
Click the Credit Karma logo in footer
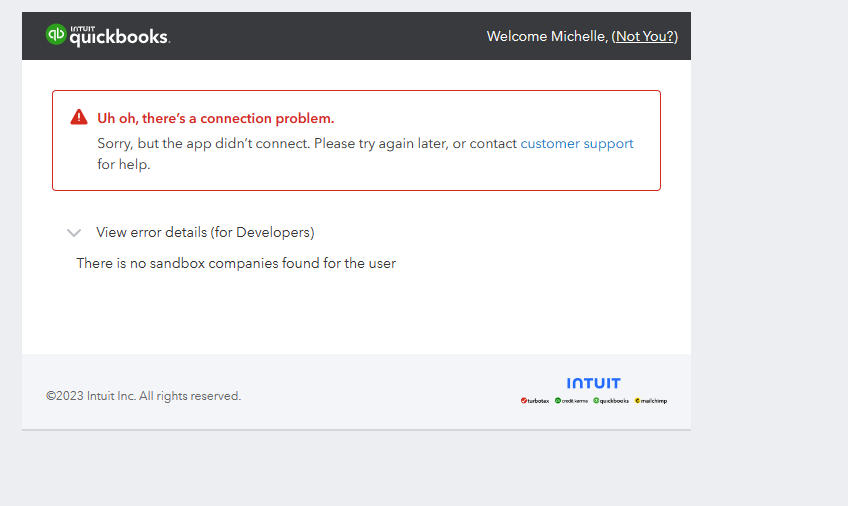(571, 401)
